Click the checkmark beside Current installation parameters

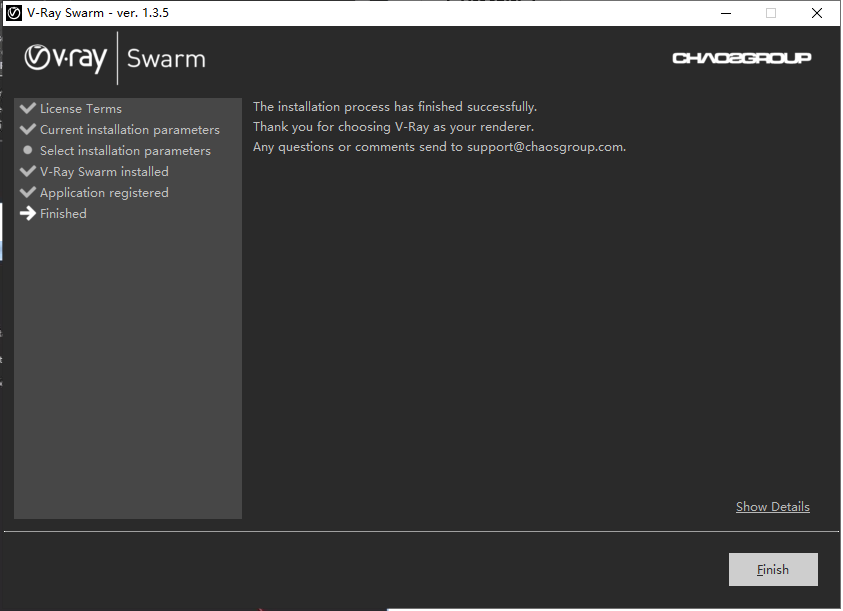[x=27, y=129]
